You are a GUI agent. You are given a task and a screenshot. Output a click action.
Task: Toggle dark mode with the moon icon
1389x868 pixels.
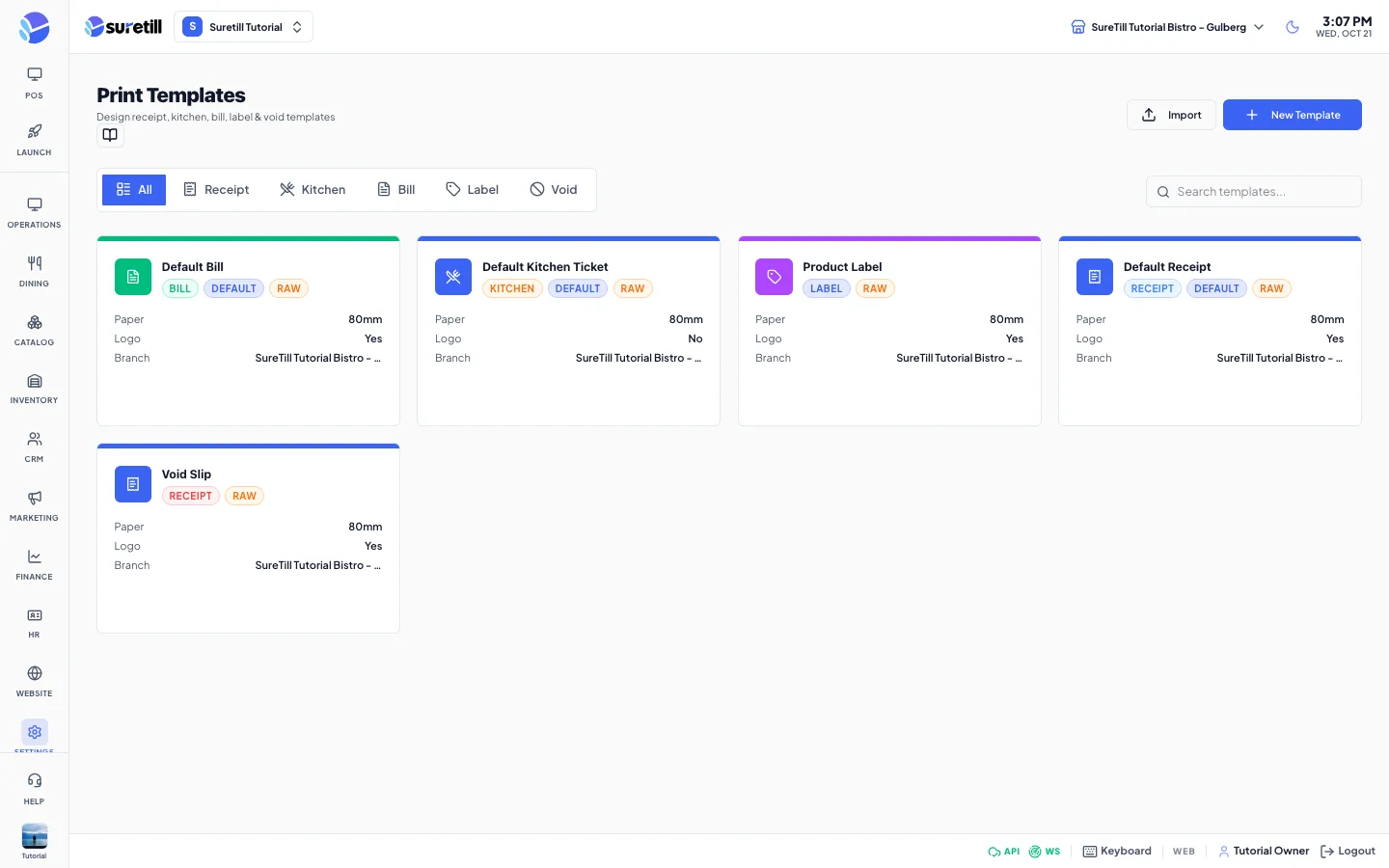click(1293, 27)
